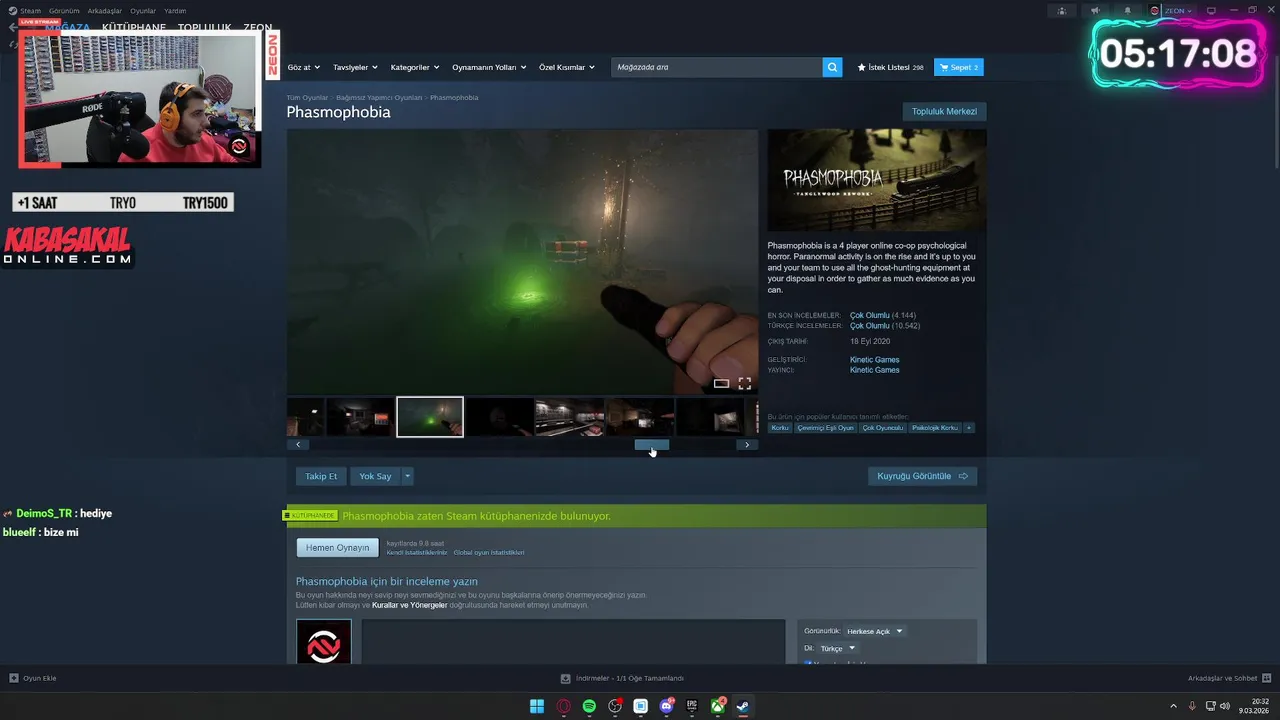
Task: Change the Dil Türkçe dropdown
Action: coord(838,648)
